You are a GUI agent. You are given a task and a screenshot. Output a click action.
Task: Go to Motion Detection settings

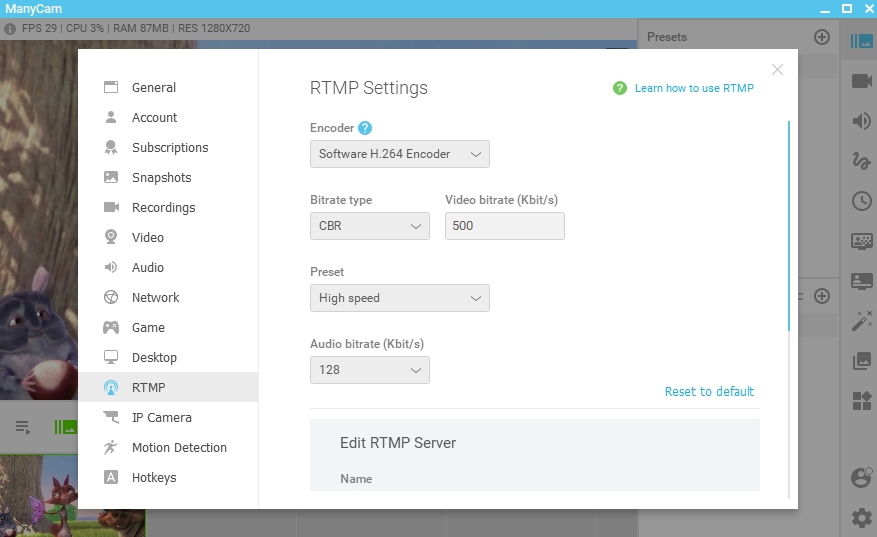click(179, 448)
